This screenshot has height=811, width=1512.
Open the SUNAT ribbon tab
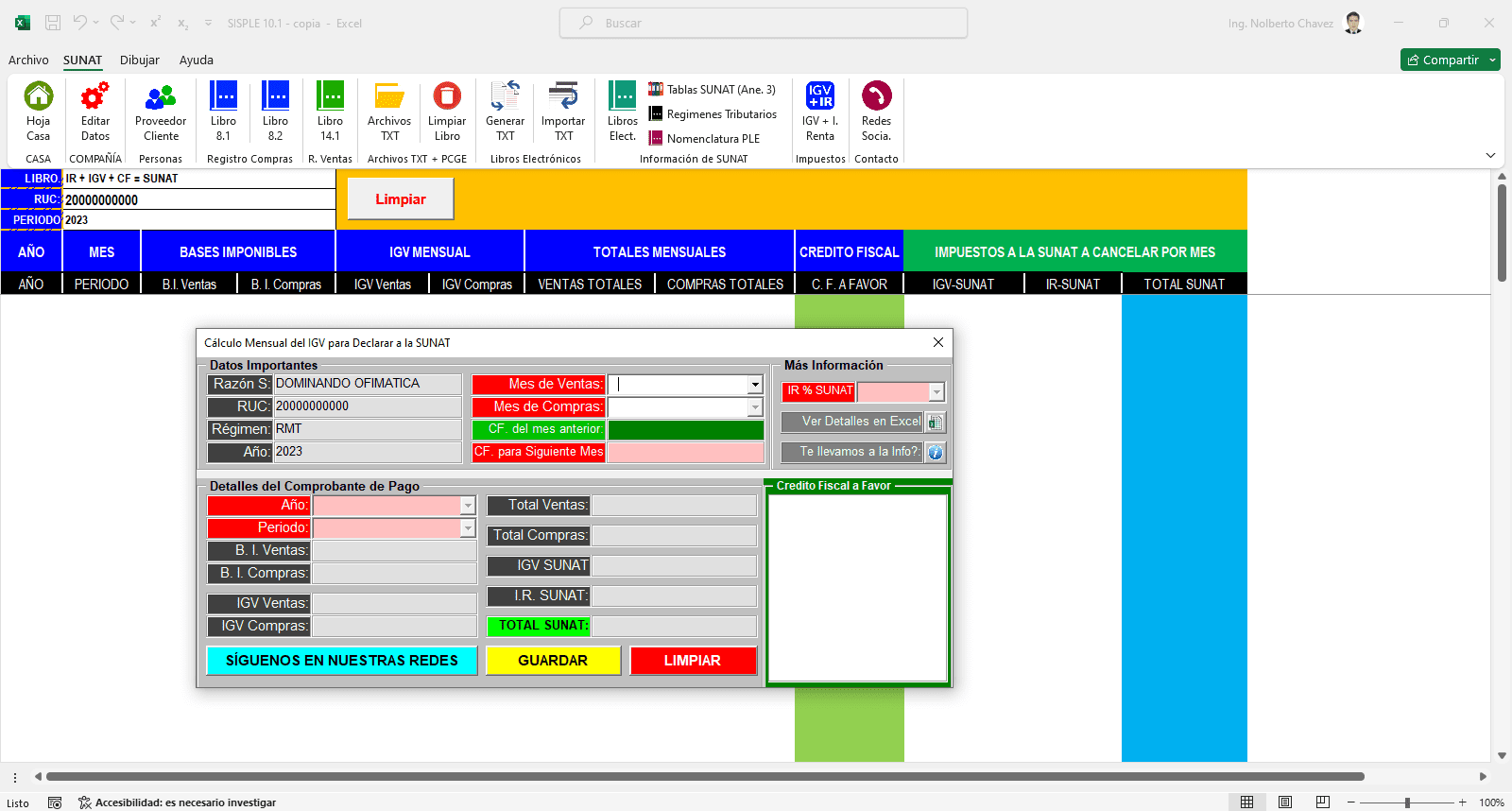(x=83, y=60)
